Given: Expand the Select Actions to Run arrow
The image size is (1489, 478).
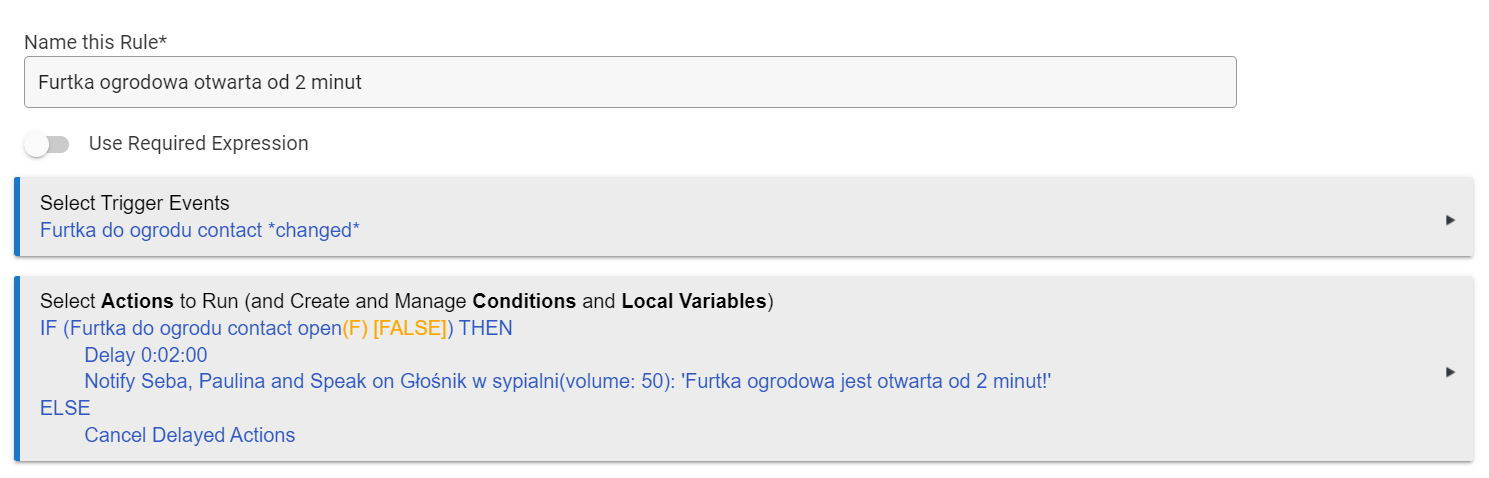Looking at the screenshot, I should click(1450, 372).
